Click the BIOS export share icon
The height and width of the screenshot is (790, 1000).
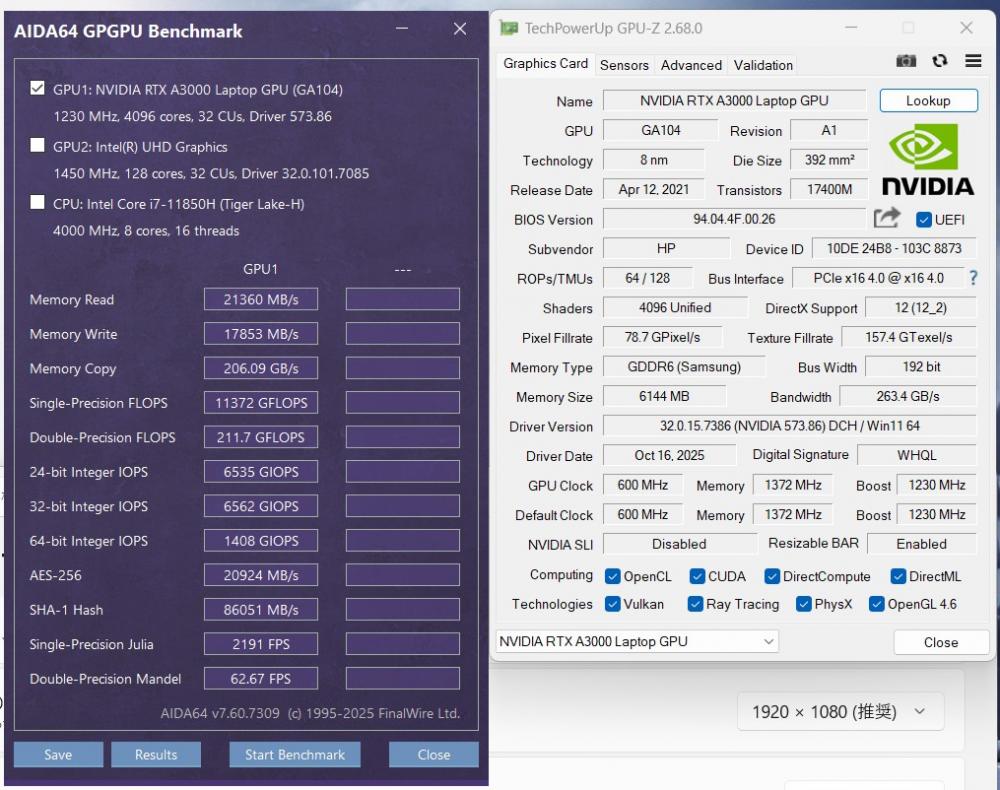pyautogui.click(x=886, y=218)
